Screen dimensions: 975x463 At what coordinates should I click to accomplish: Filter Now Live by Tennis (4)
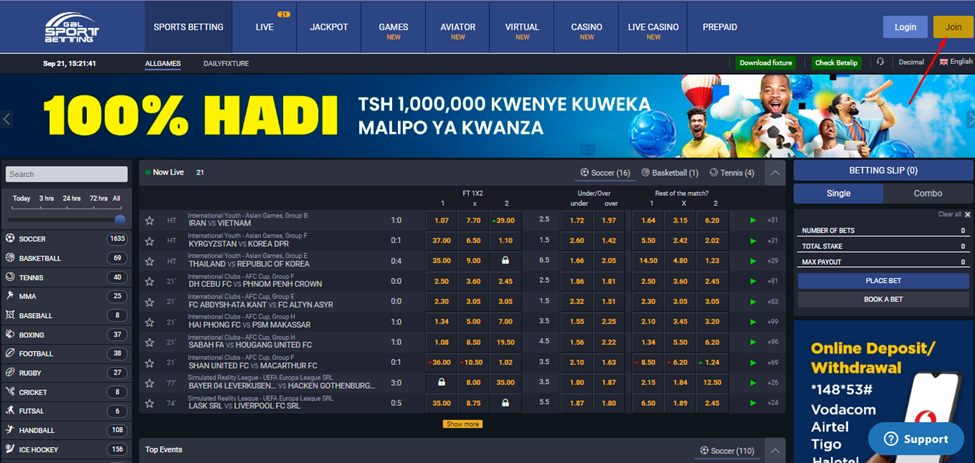[x=732, y=173]
